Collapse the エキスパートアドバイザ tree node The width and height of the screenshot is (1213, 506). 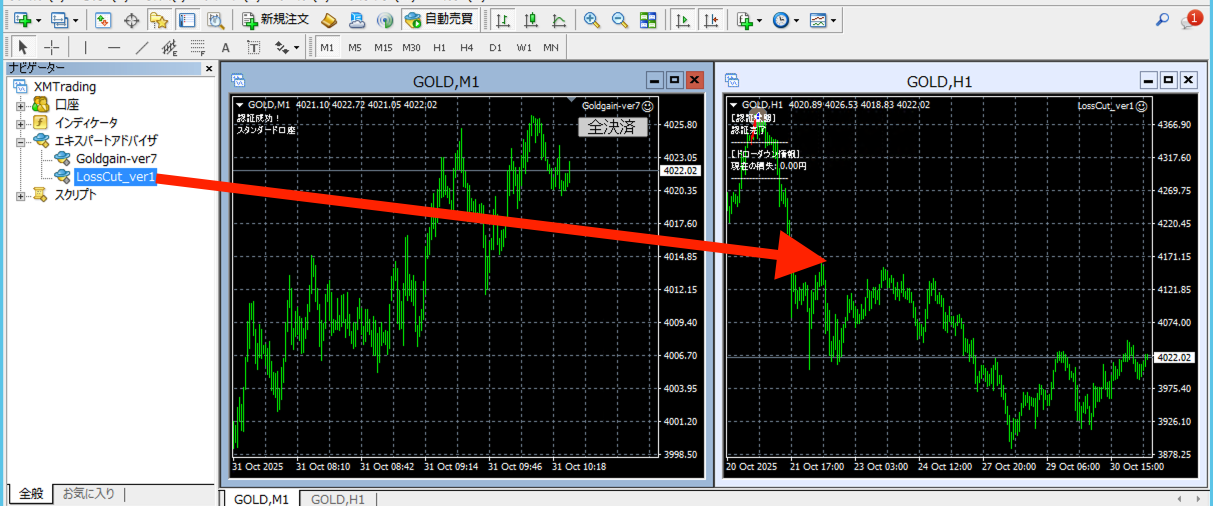21,141
